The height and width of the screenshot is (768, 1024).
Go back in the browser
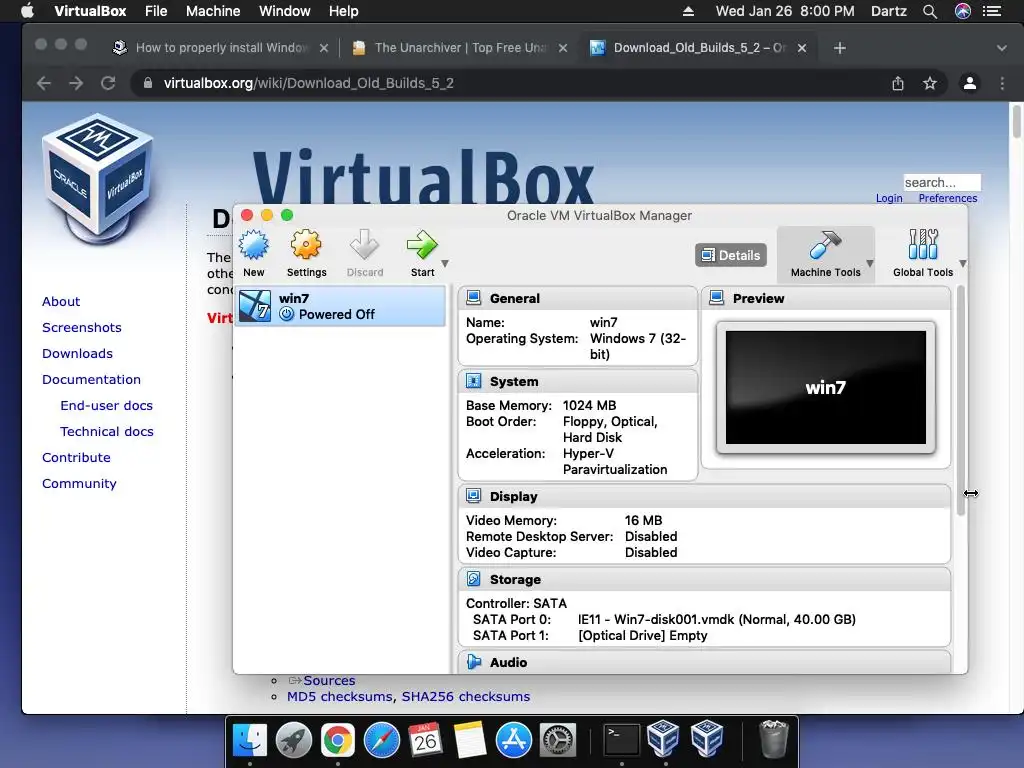[44, 83]
